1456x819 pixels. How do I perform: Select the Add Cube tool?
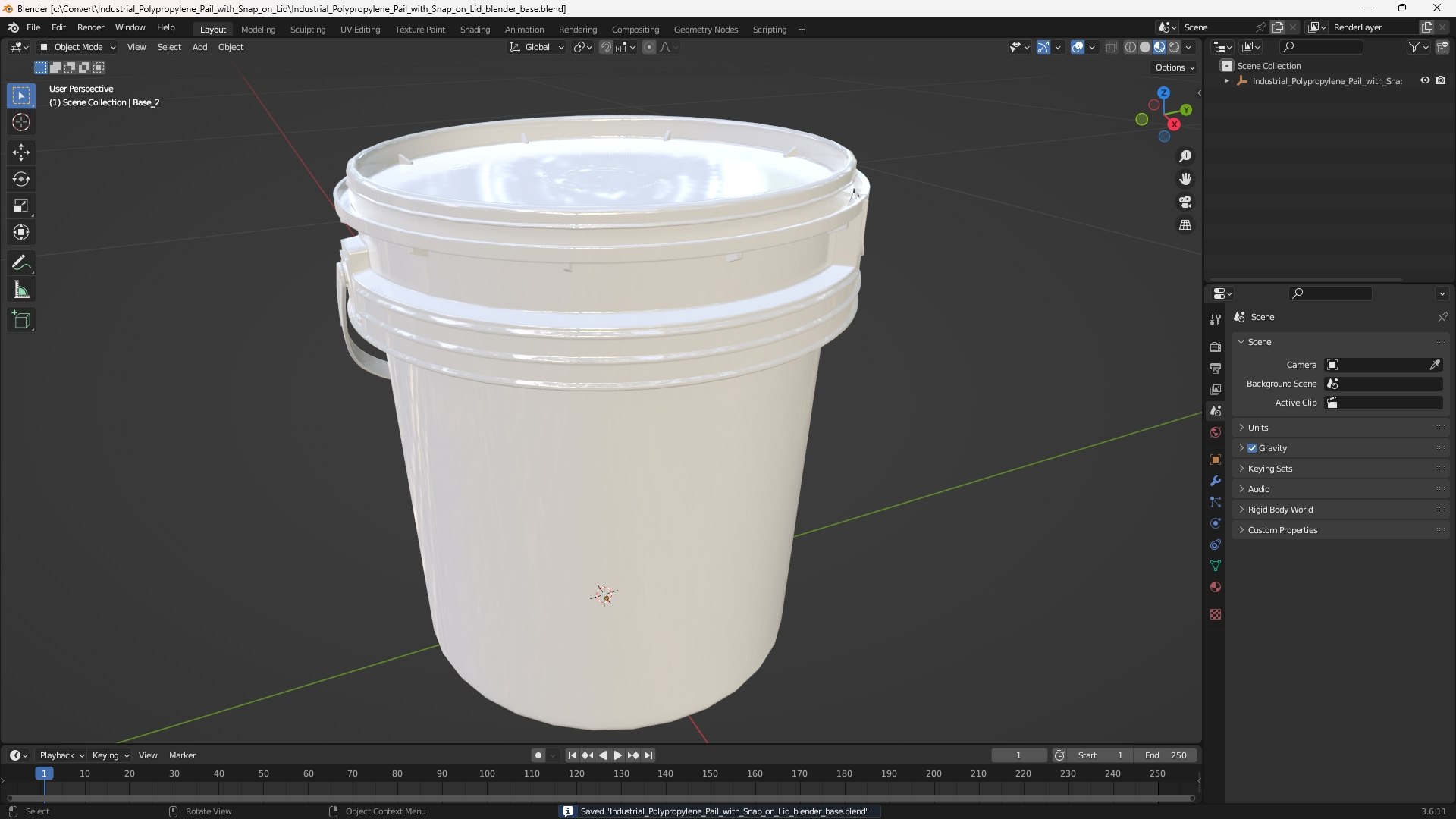(x=21, y=320)
